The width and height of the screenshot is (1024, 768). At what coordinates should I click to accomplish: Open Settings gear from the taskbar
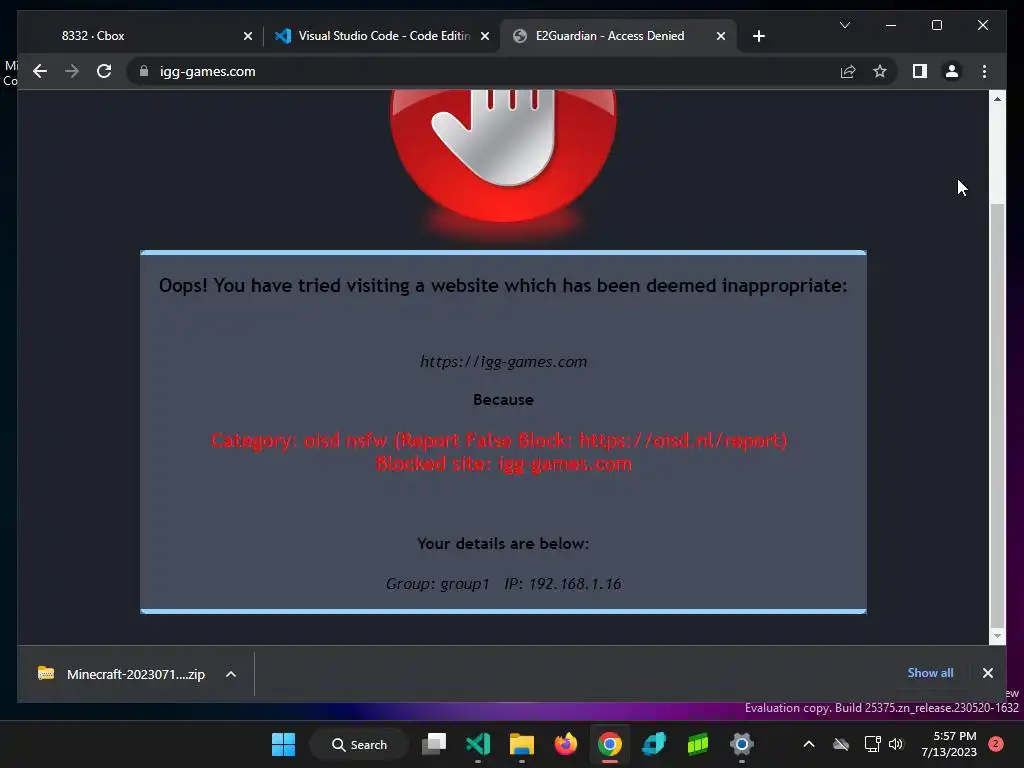click(x=742, y=744)
